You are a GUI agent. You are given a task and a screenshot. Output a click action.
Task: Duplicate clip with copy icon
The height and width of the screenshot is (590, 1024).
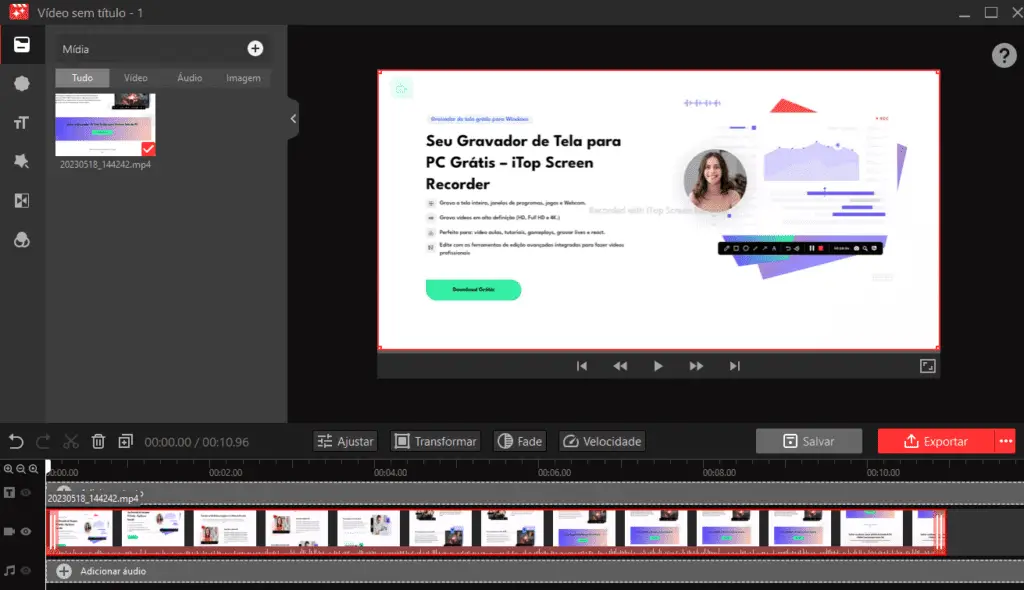pos(125,442)
